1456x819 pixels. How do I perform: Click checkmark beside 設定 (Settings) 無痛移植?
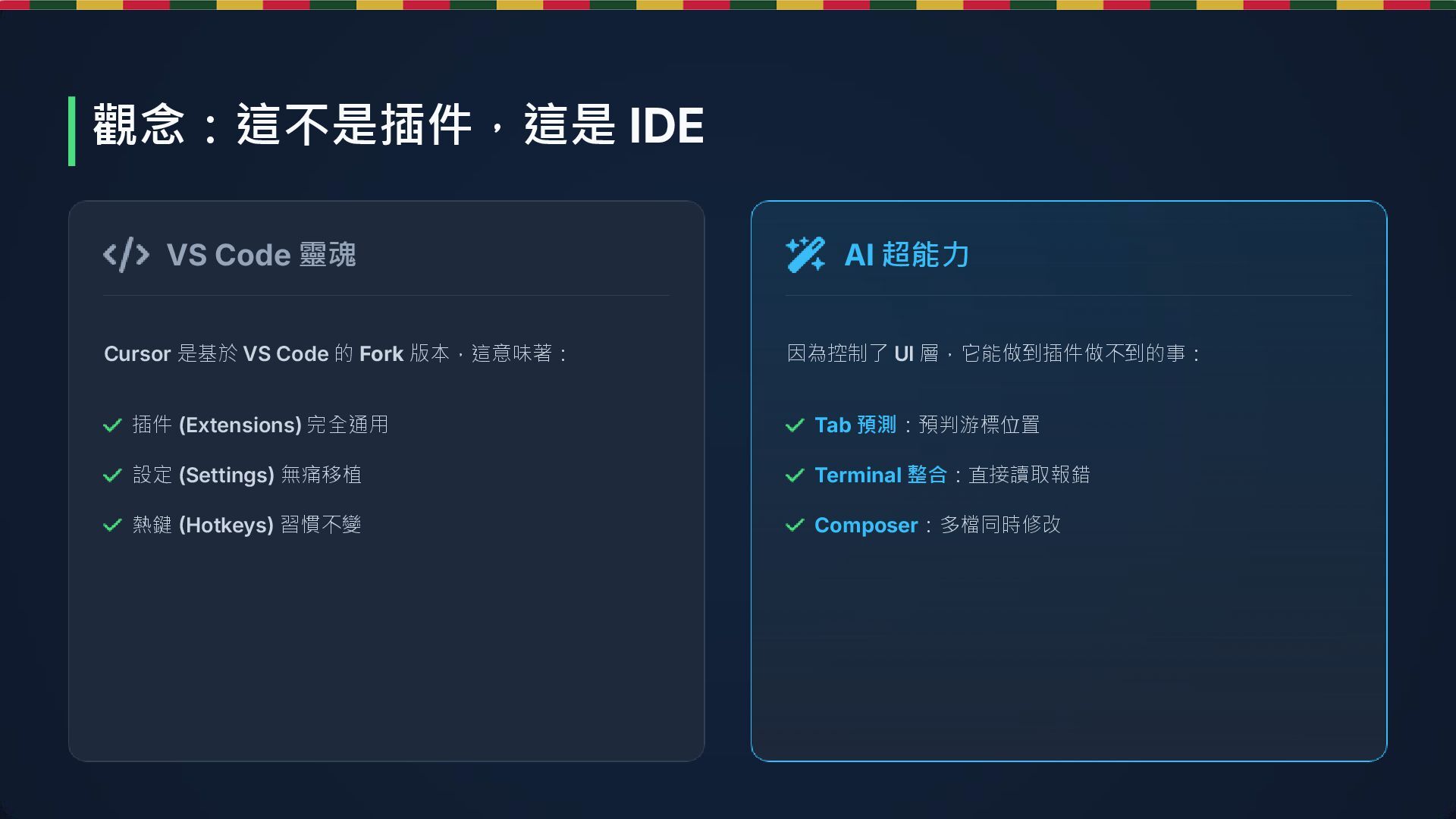(x=112, y=475)
